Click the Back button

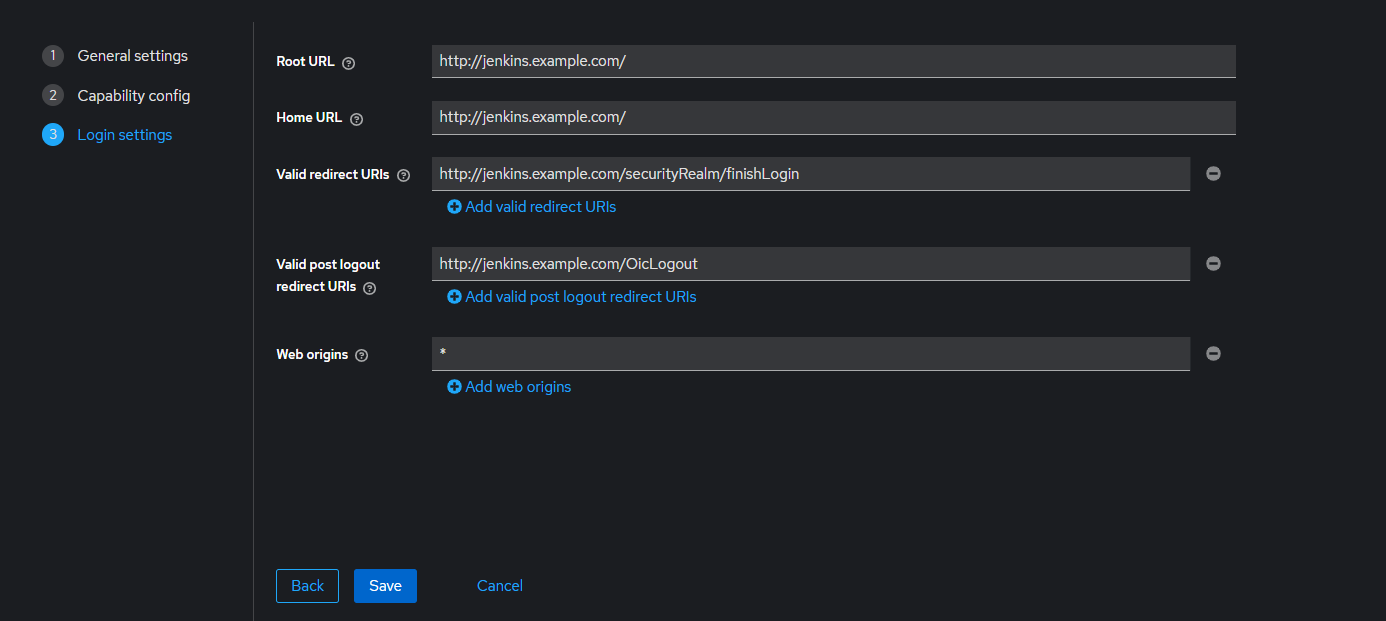point(307,586)
